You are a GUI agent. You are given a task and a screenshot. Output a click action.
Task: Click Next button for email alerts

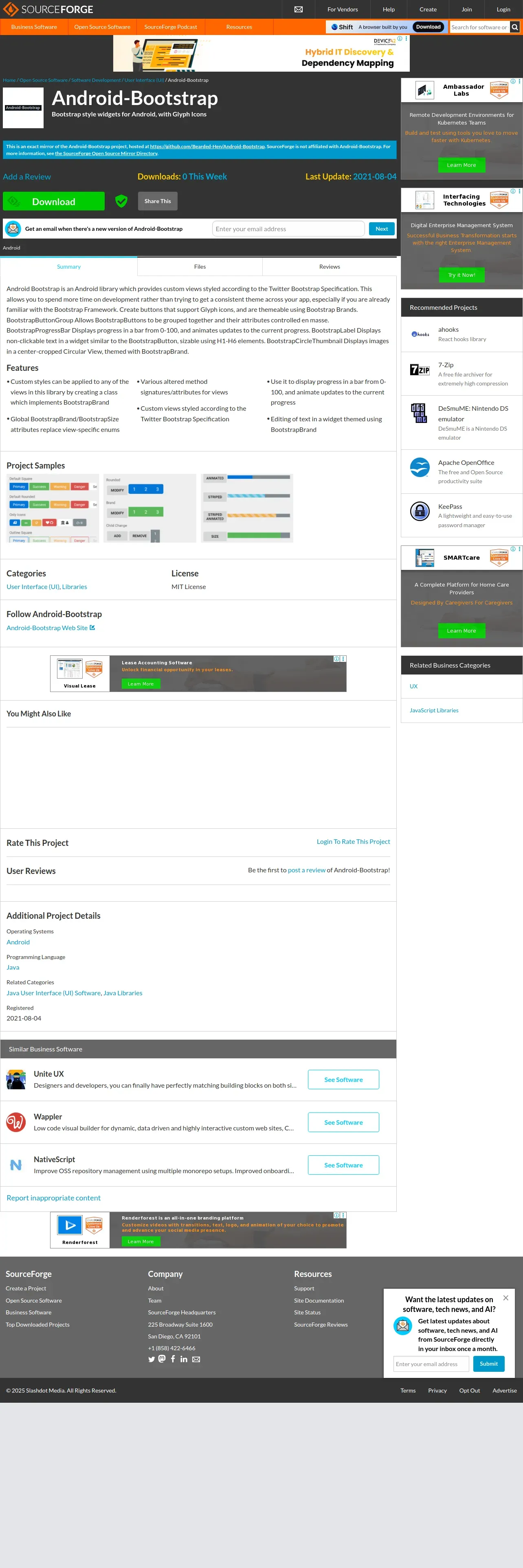click(382, 229)
